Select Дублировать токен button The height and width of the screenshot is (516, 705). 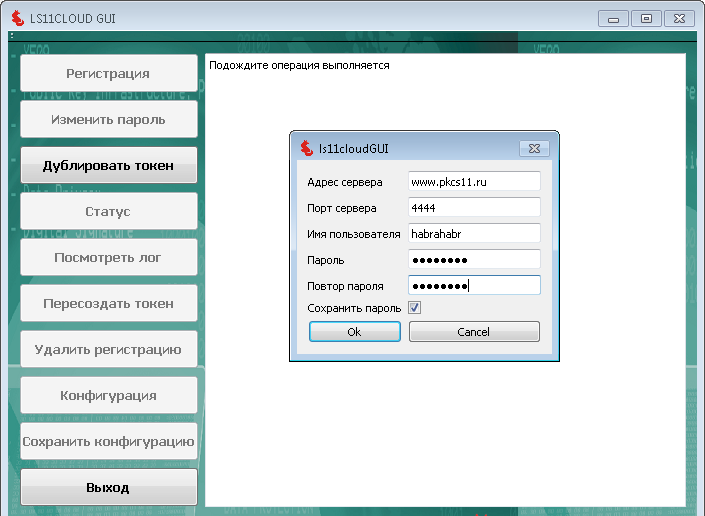(x=108, y=165)
